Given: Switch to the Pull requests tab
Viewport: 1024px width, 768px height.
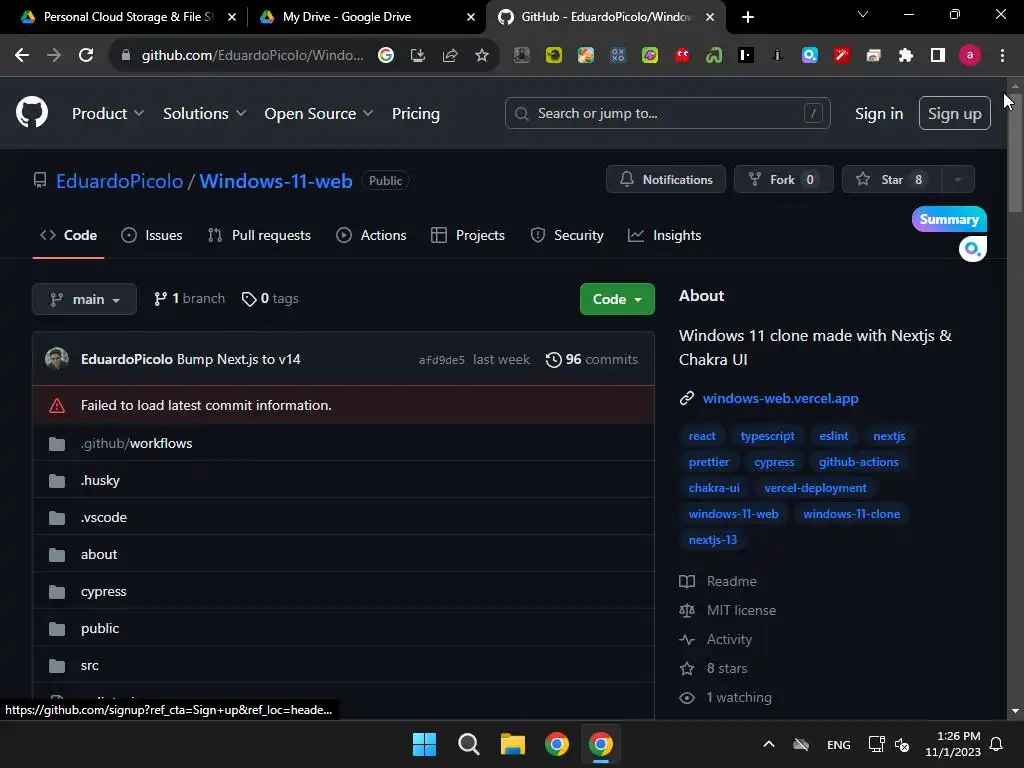Looking at the screenshot, I should [x=259, y=235].
